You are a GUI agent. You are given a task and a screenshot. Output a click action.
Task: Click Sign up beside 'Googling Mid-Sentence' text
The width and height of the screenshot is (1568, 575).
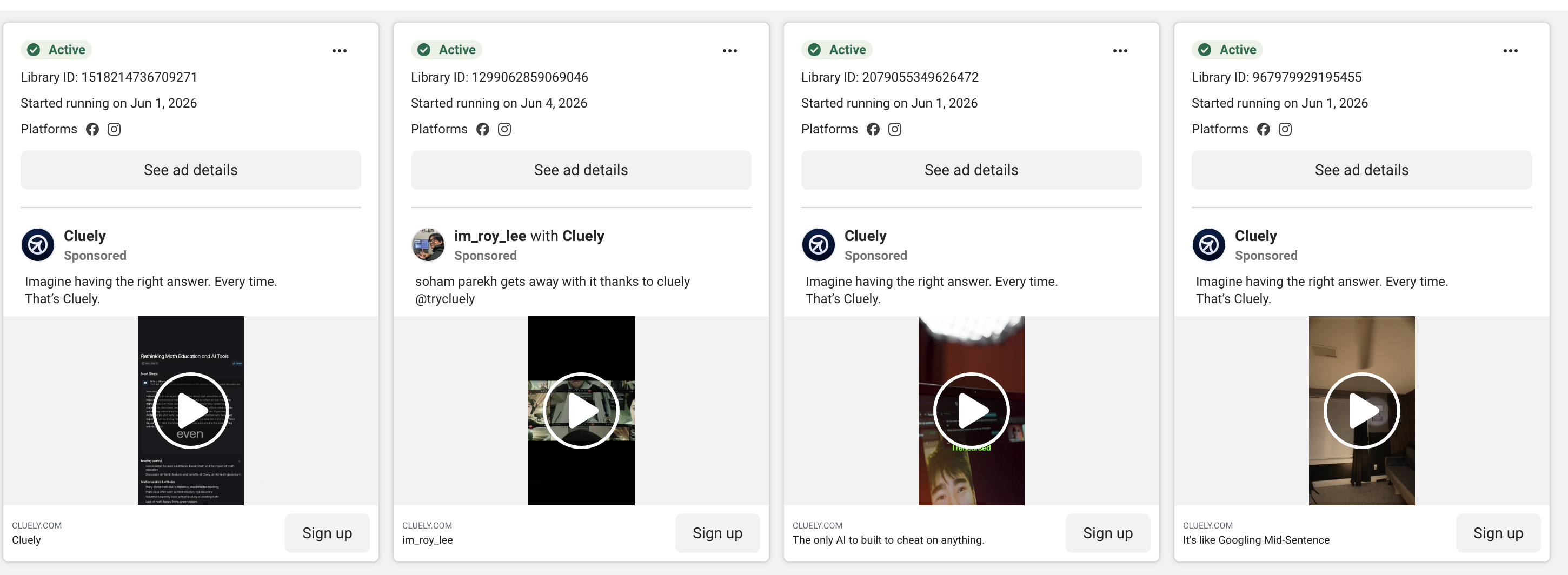[1498, 533]
